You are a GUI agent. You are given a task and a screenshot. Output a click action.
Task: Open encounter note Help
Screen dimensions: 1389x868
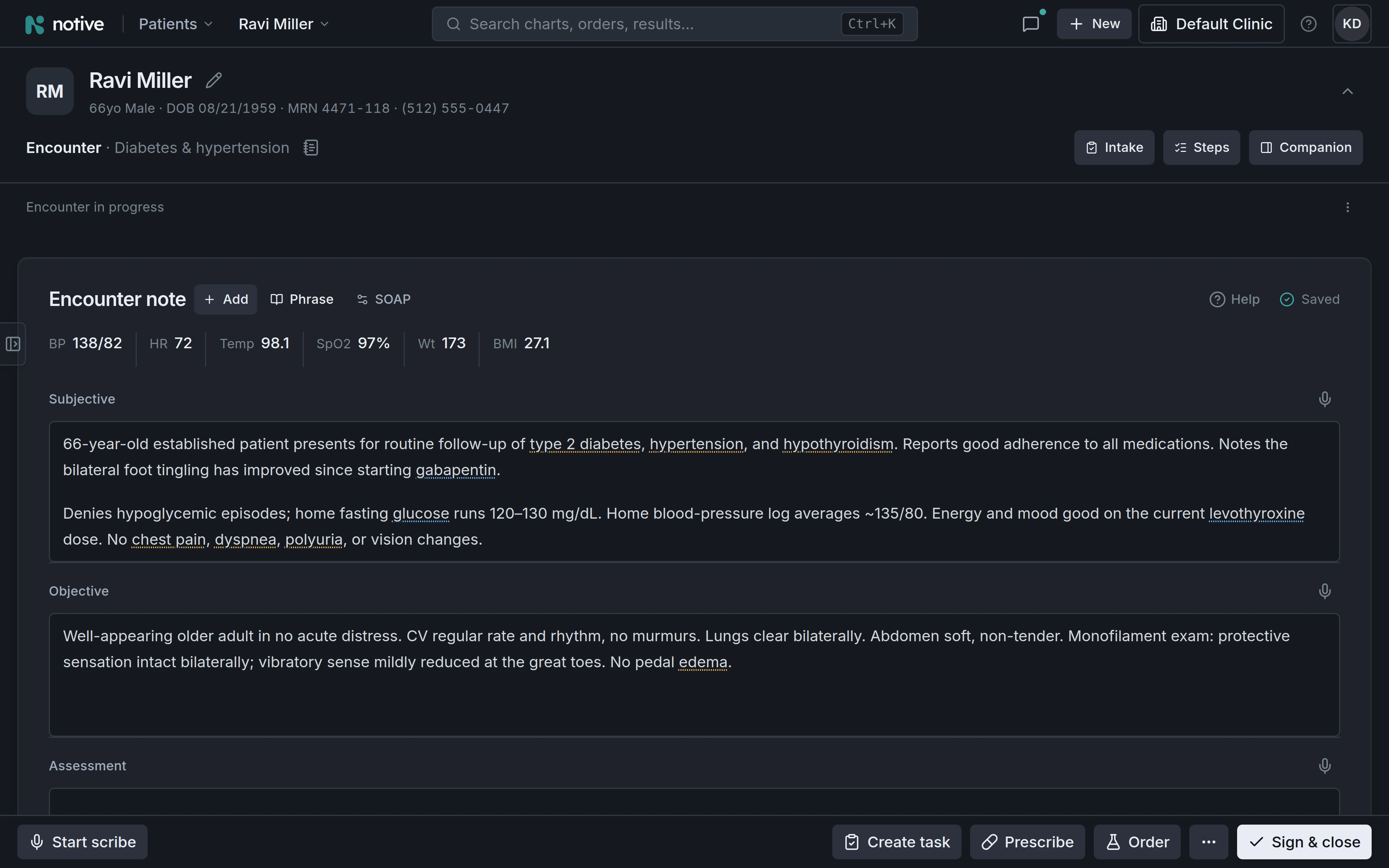click(x=1234, y=300)
